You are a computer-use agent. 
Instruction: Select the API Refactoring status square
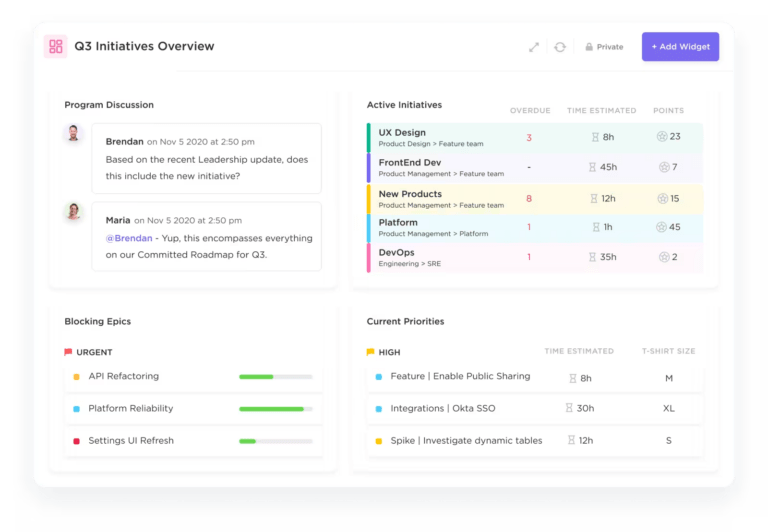pyautogui.click(x=76, y=377)
